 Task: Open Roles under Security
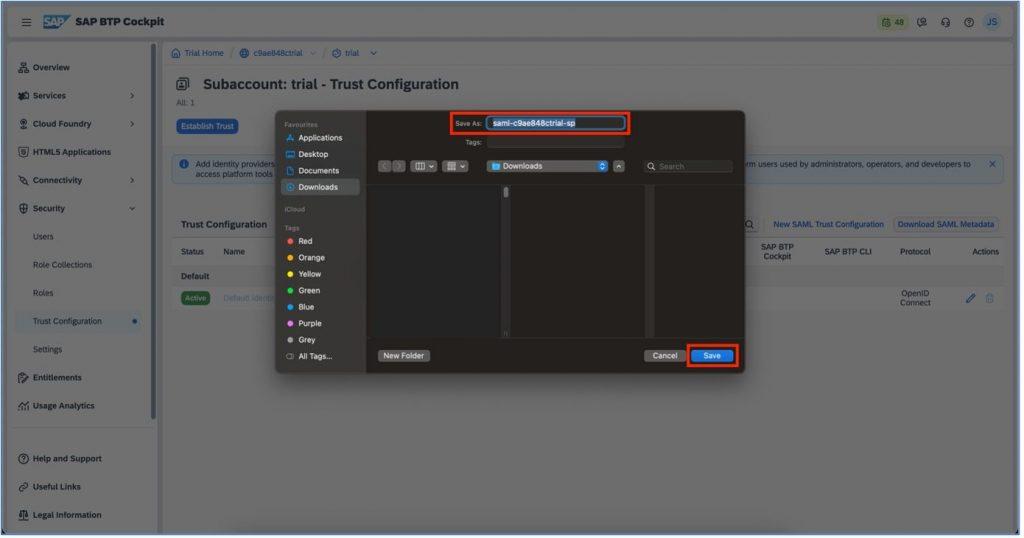tap(44, 293)
